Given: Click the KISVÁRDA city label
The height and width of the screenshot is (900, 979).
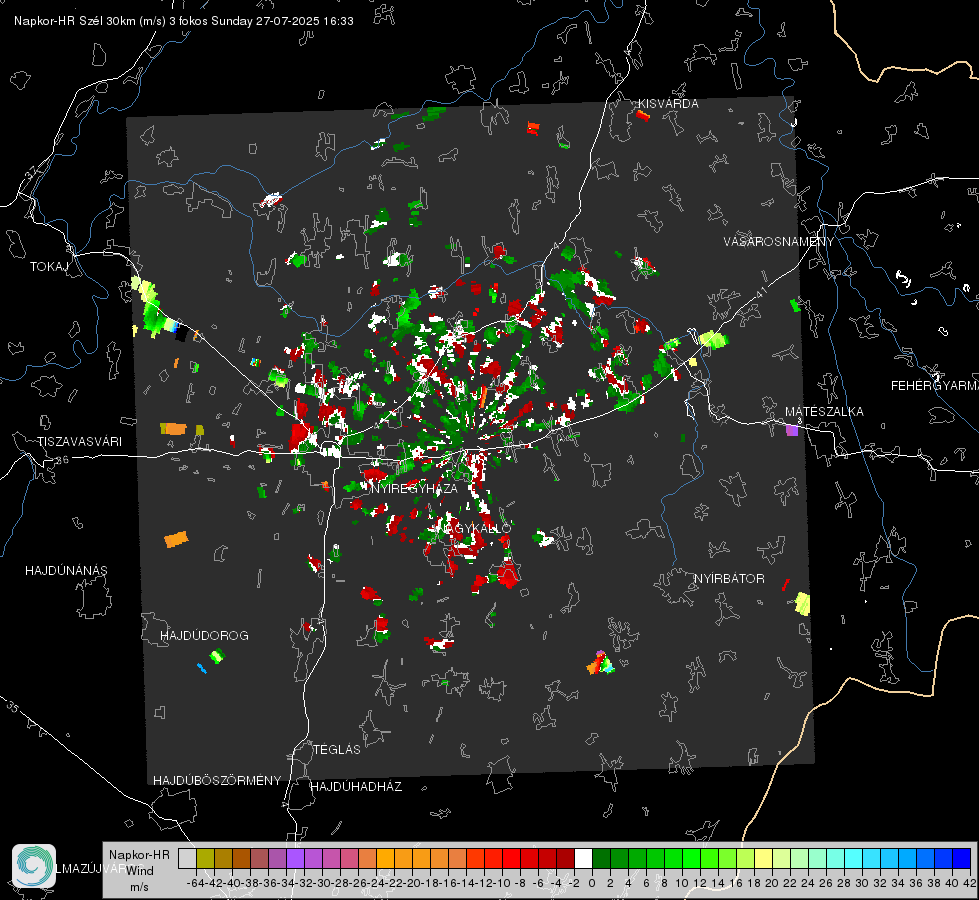Looking at the screenshot, I should (x=668, y=104).
